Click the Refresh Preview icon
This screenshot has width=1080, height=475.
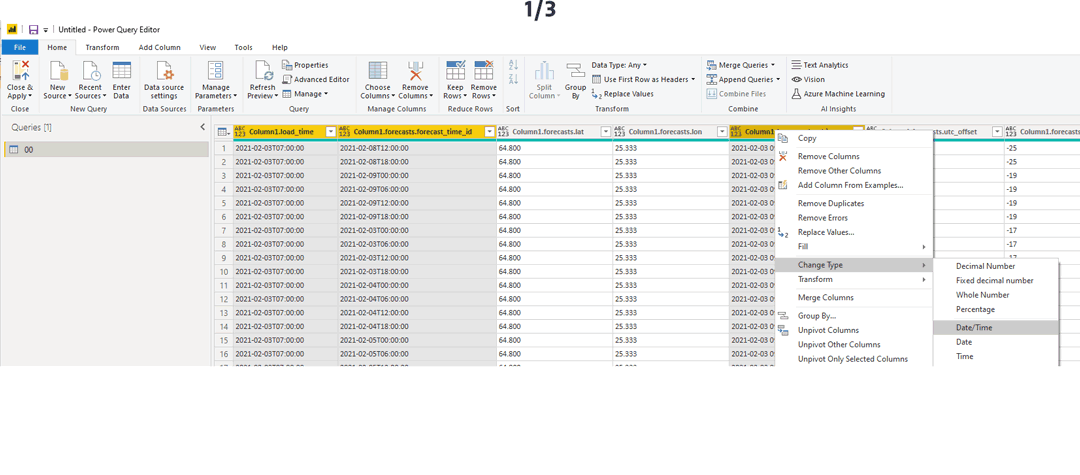[262, 71]
